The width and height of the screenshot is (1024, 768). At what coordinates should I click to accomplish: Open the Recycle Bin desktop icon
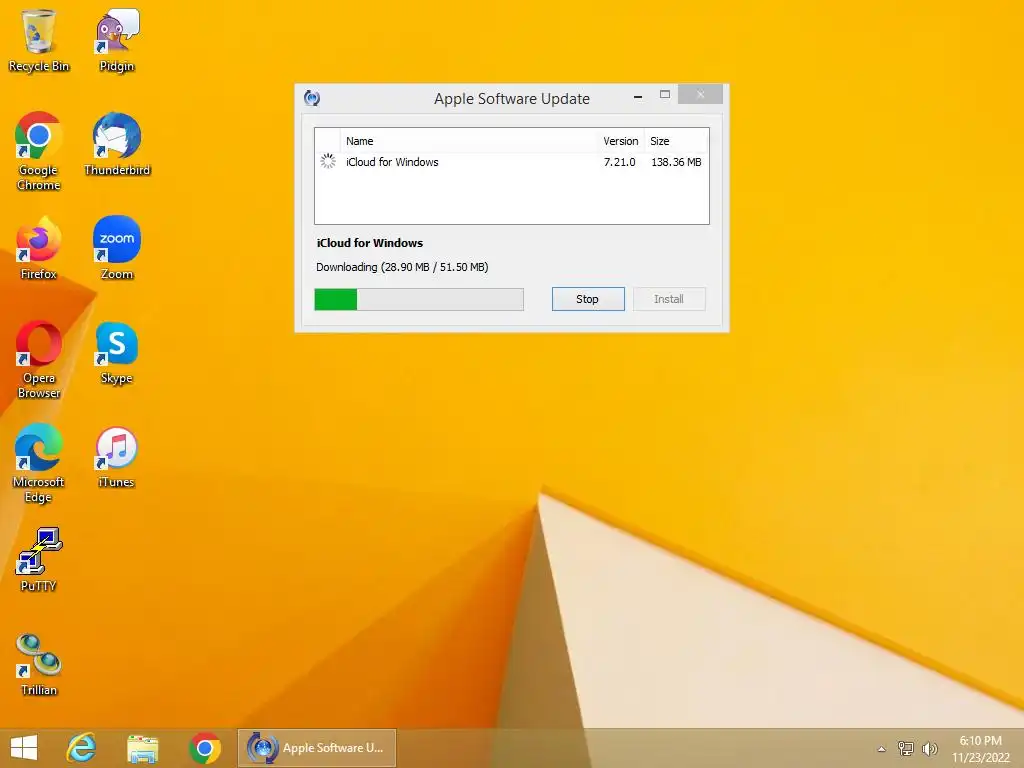39,39
